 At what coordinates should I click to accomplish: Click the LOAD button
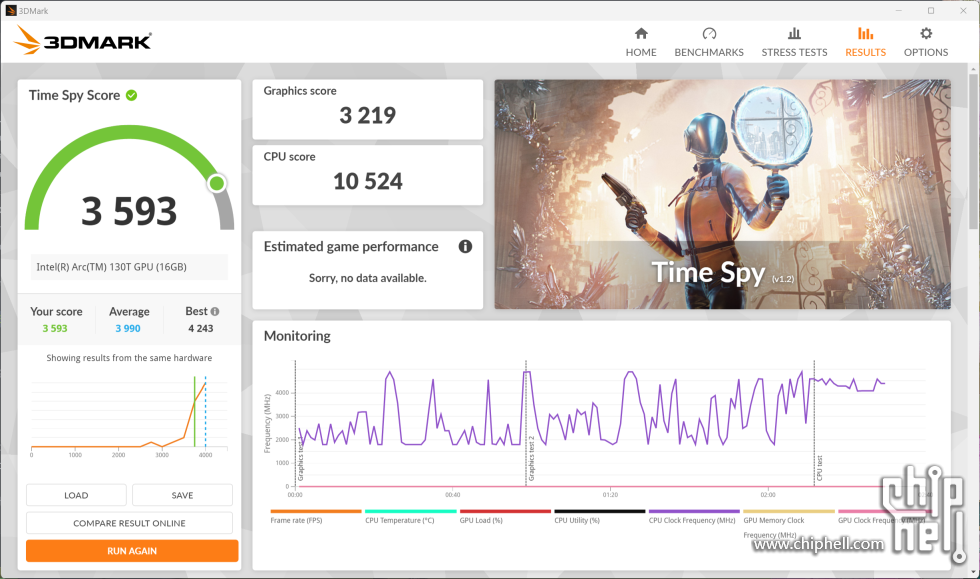tap(76, 495)
